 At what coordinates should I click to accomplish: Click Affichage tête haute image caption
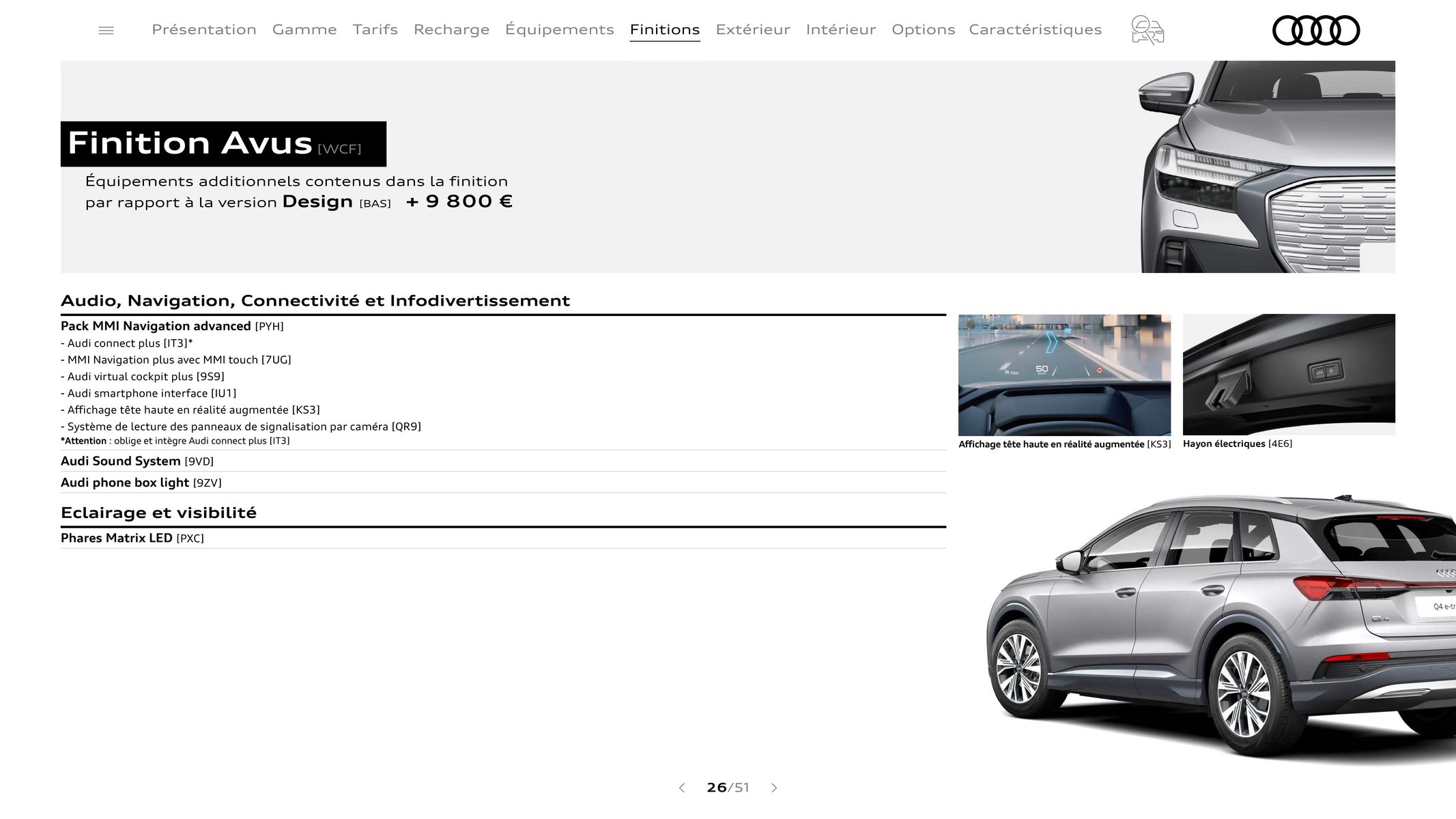pos(1064,444)
